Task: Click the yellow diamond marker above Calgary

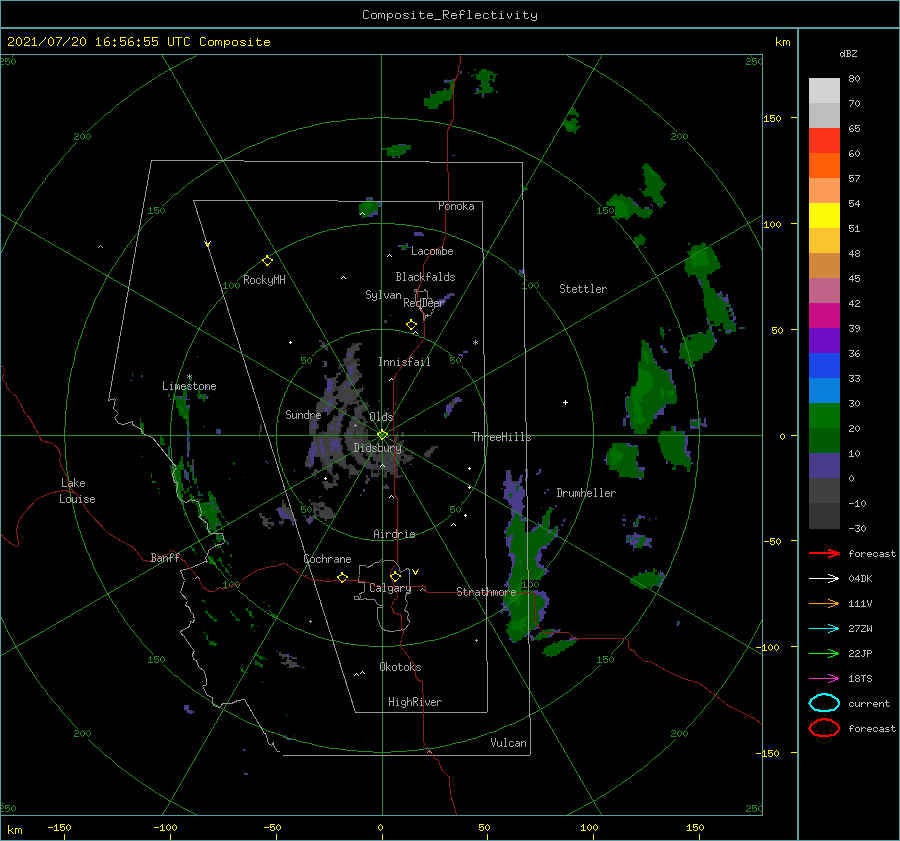Action: (395, 576)
